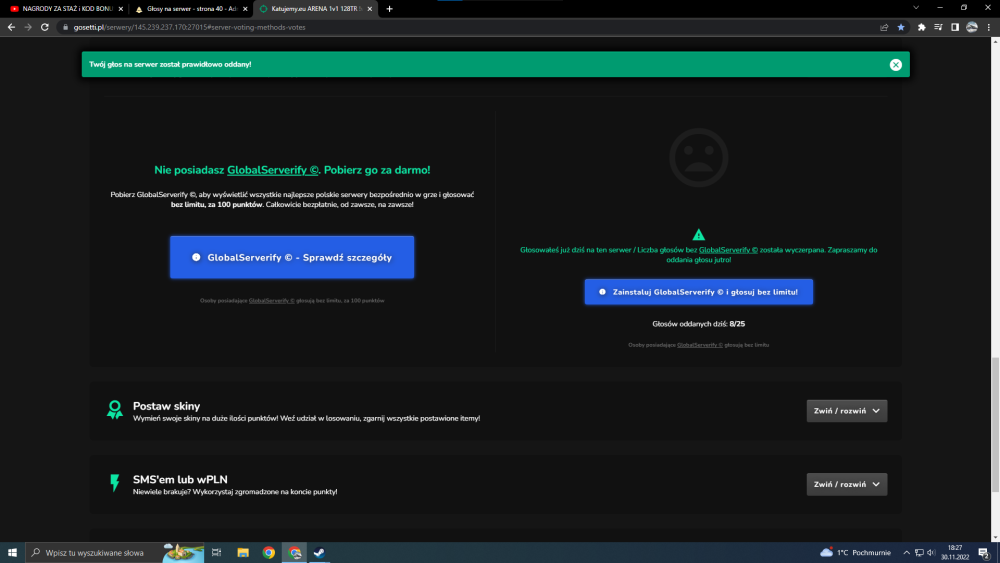Screen dimensions: 1000x563
Task: Click the page vertical scrollbar thumb
Action: click(x=995, y=425)
